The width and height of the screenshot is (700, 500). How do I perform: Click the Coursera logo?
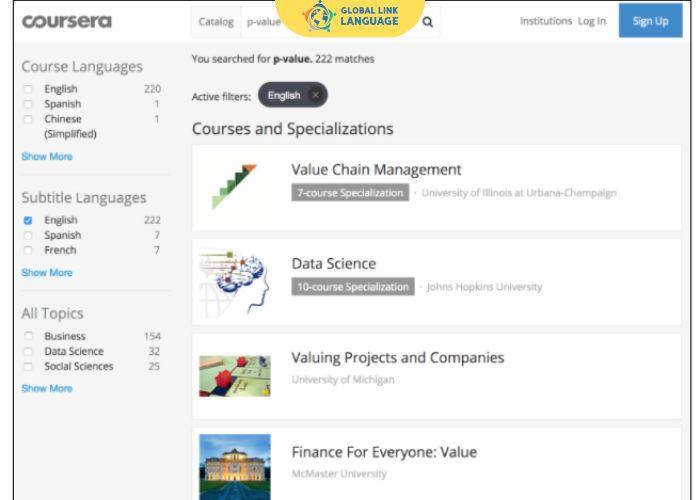(x=67, y=21)
